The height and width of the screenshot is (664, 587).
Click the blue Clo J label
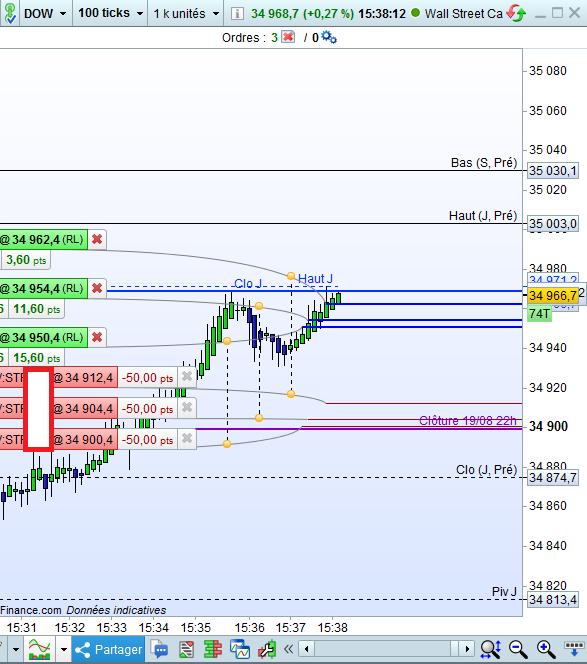pos(248,283)
